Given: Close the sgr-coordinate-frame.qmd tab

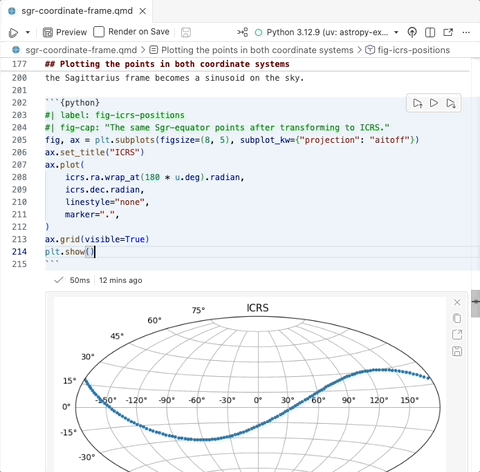Looking at the screenshot, I should click(143, 11).
